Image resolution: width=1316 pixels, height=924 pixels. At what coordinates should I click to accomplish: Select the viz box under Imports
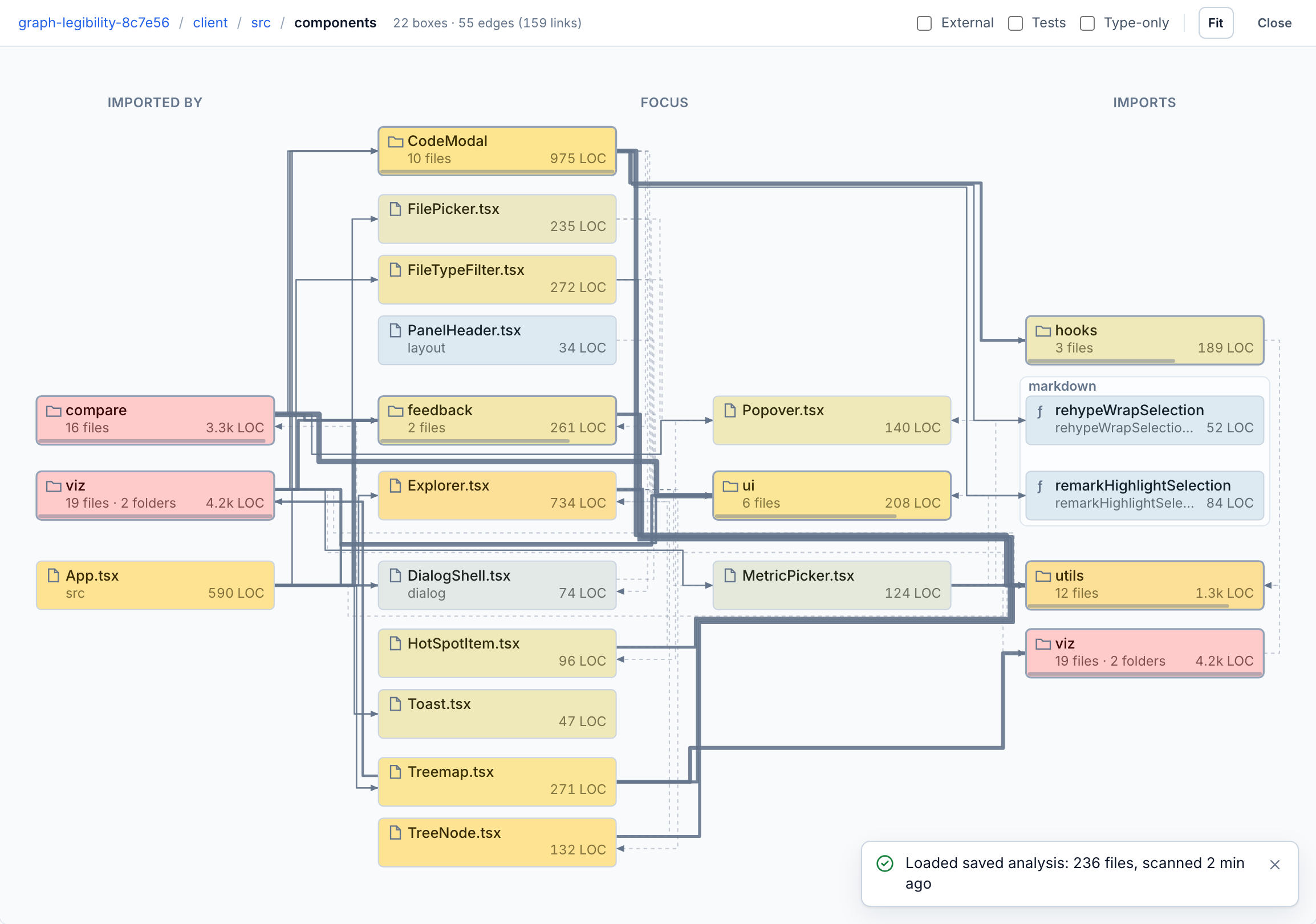click(x=1144, y=654)
